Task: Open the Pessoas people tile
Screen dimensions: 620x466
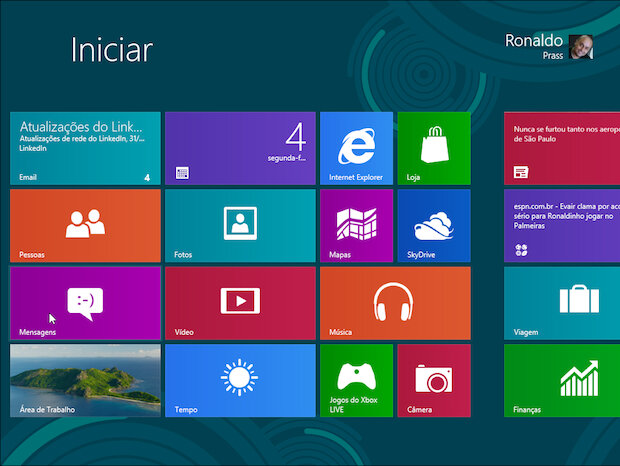Action: point(85,226)
